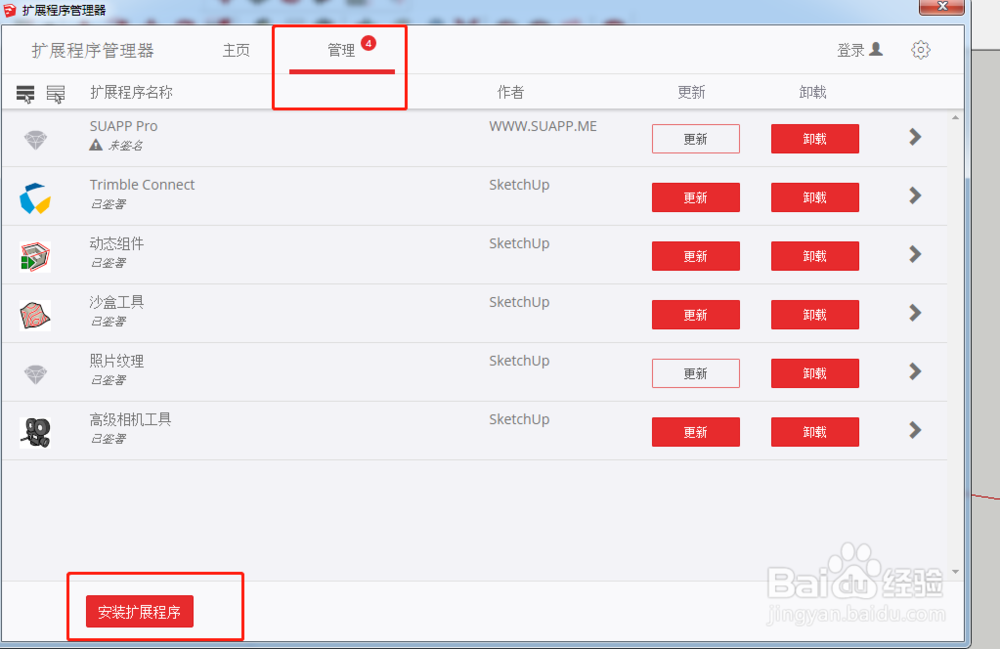Uninstall the 动态组件 extension
1000x649 pixels.
coord(815,256)
